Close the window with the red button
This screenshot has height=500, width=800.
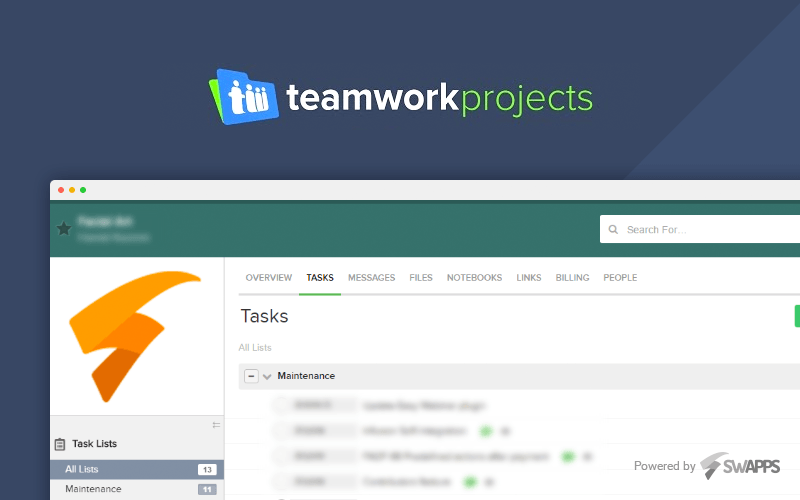[61, 190]
